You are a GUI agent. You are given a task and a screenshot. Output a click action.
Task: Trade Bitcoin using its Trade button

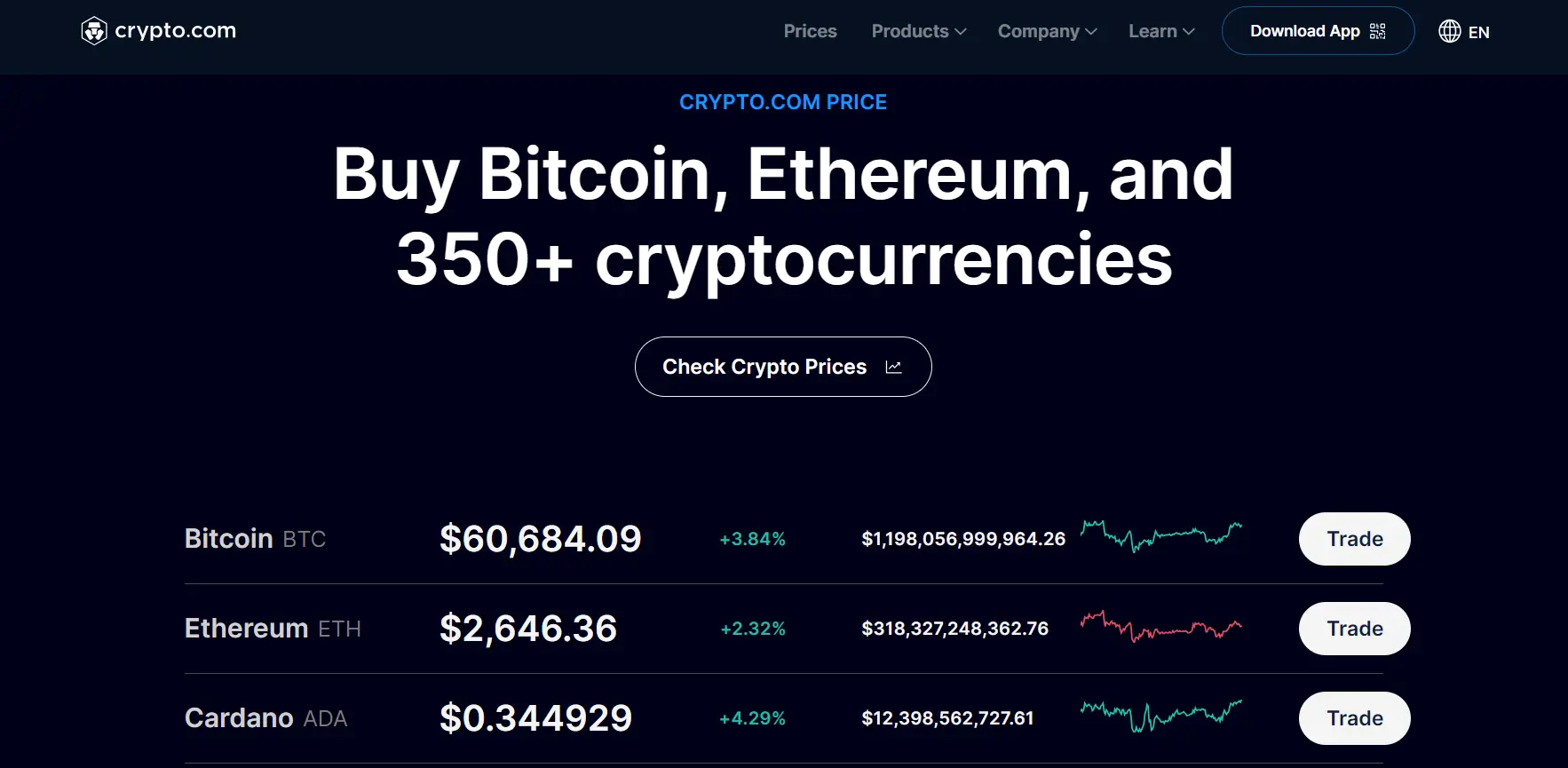coord(1354,539)
